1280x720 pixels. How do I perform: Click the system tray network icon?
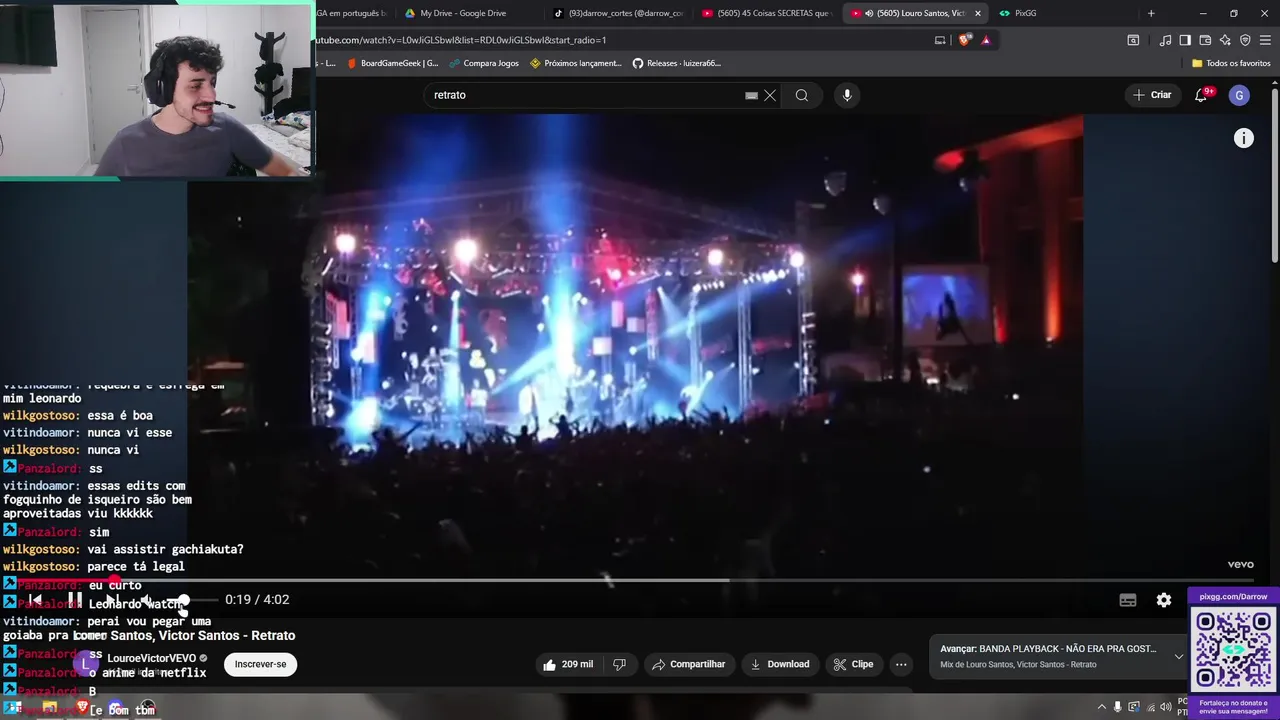click(x=1149, y=708)
